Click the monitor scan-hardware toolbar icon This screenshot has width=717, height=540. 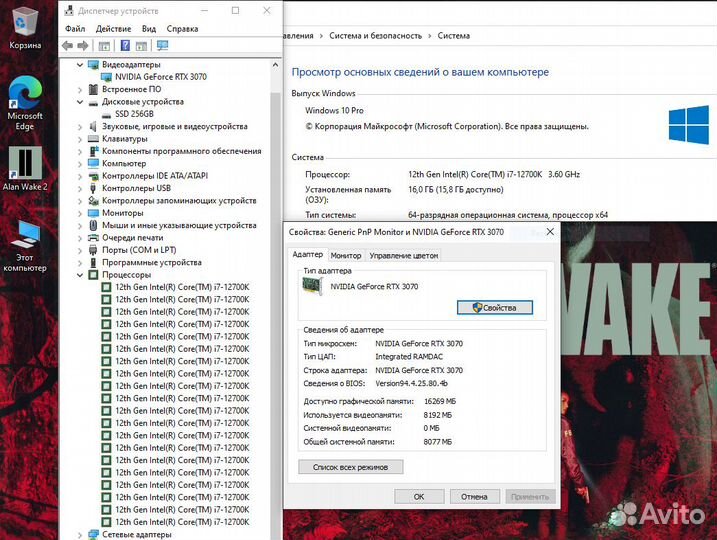(162, 45)
